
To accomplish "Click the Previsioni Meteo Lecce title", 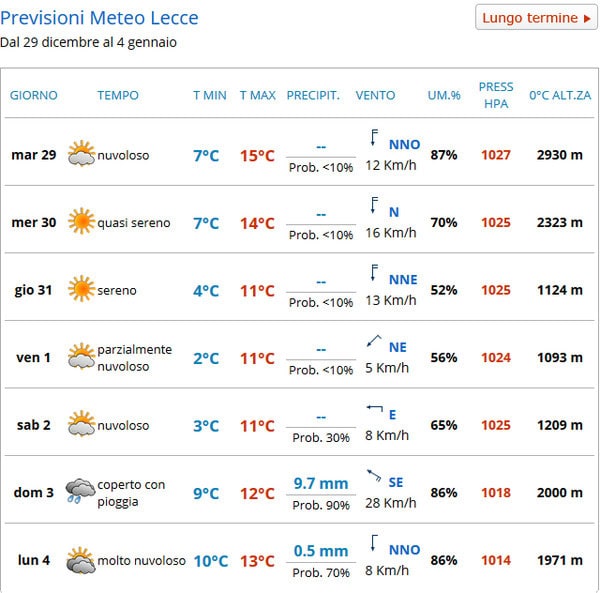I will [99, 18].
